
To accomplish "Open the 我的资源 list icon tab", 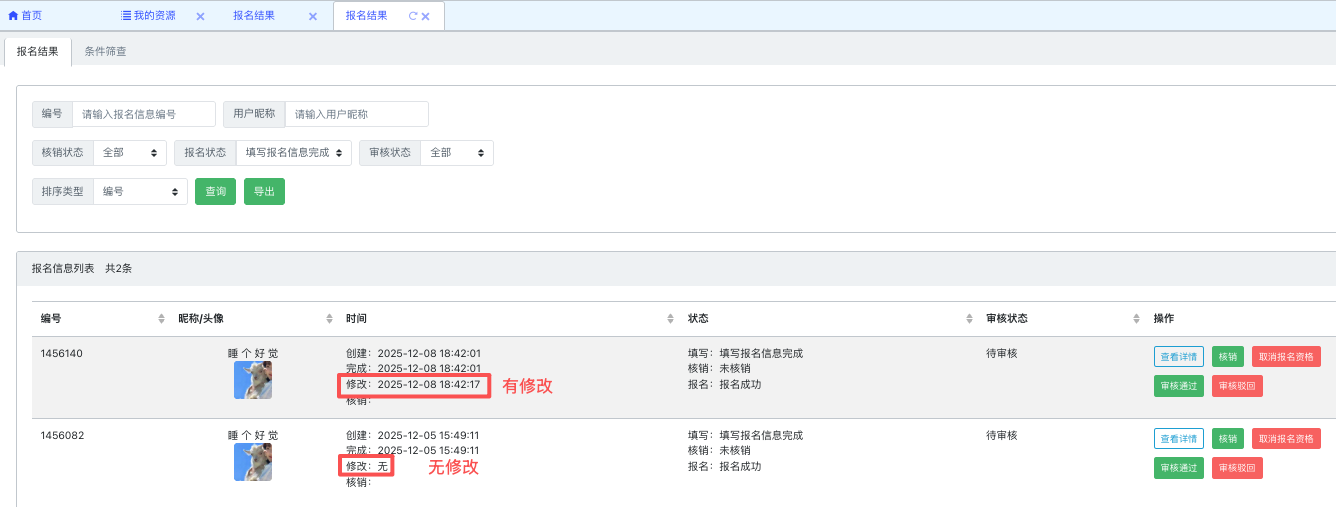I will click(x=147, y=16).
